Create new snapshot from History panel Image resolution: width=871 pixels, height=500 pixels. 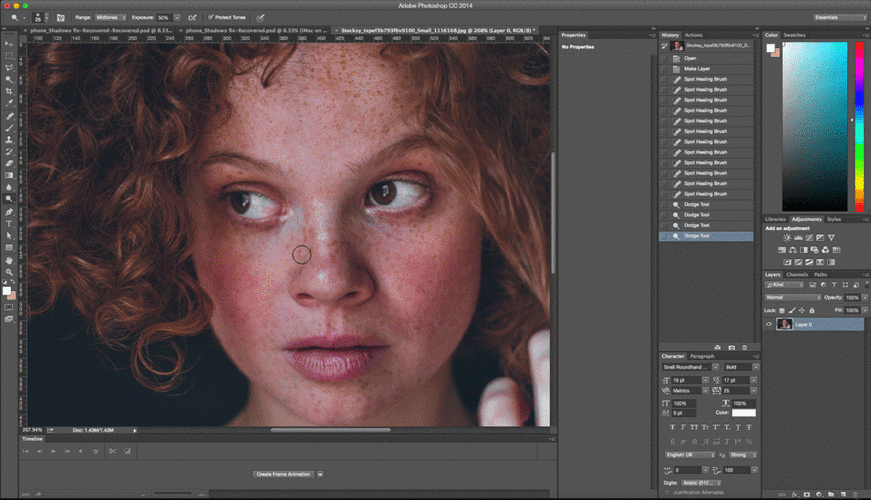point(732,347)
